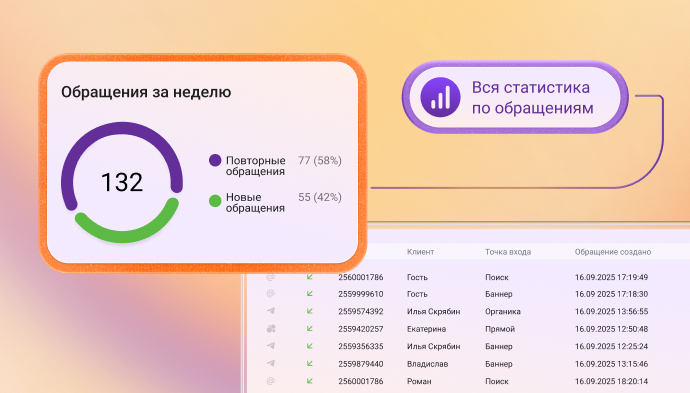Click Поиск in the Роман row

pyautogui.click(x=497, y=381)
